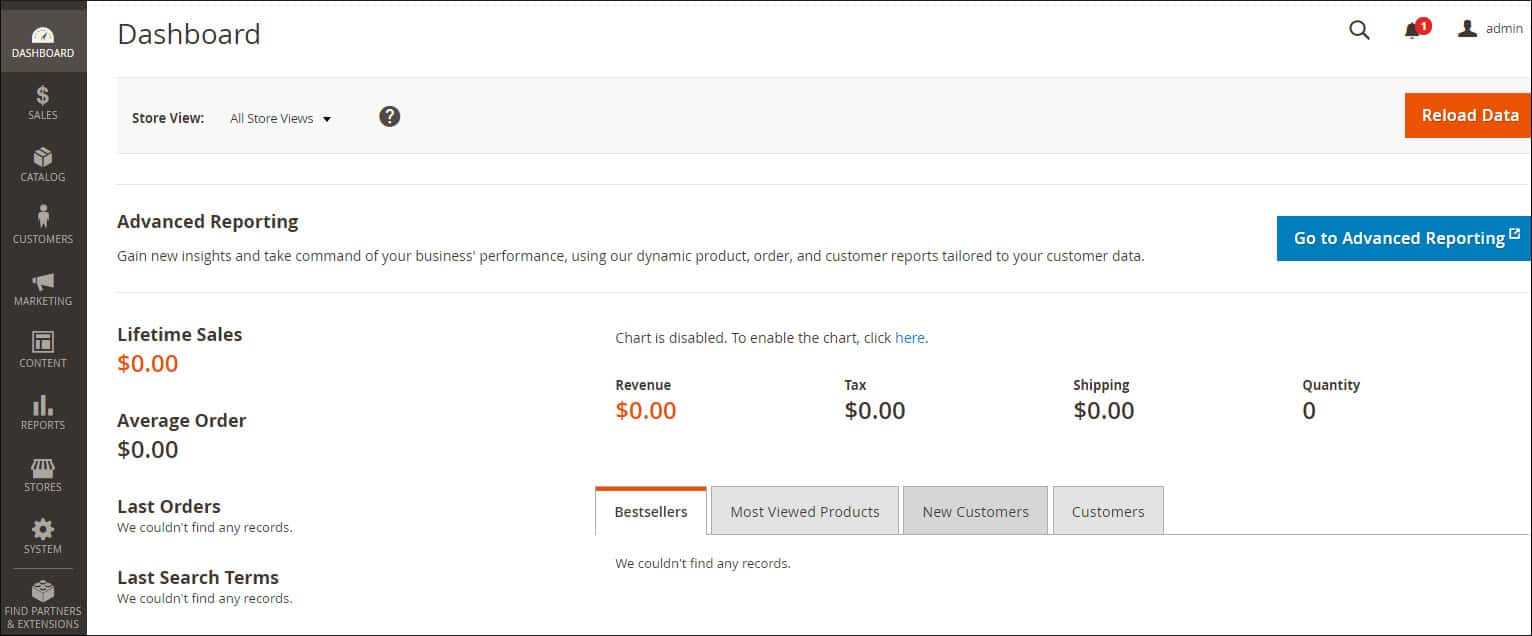This screenshot has height=636, width=1532.
Task: Click Go to Advanced Reporting button
Action: coord(1404,238)
